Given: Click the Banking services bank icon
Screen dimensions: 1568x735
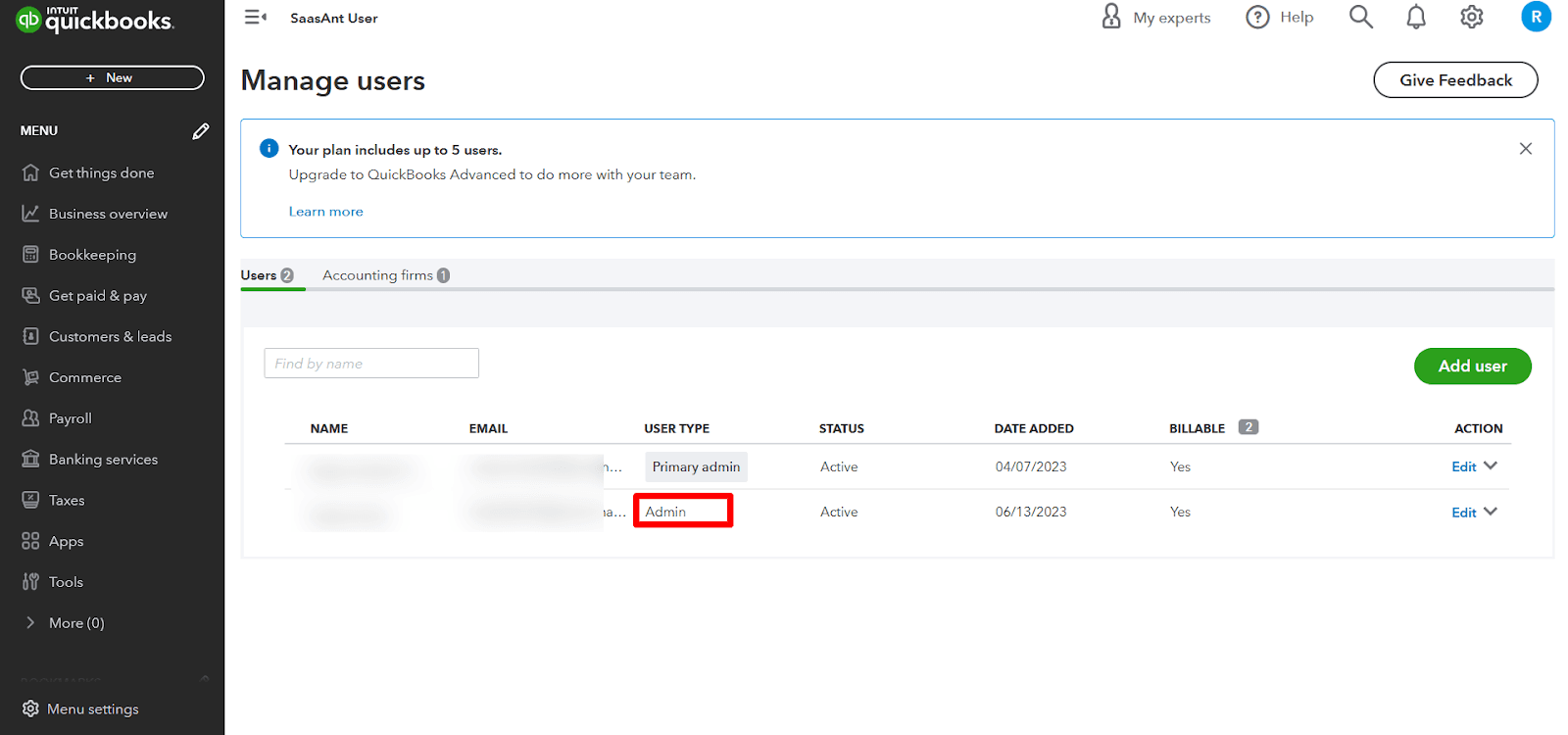Looking at the screenshot, I should click(30, 459).
